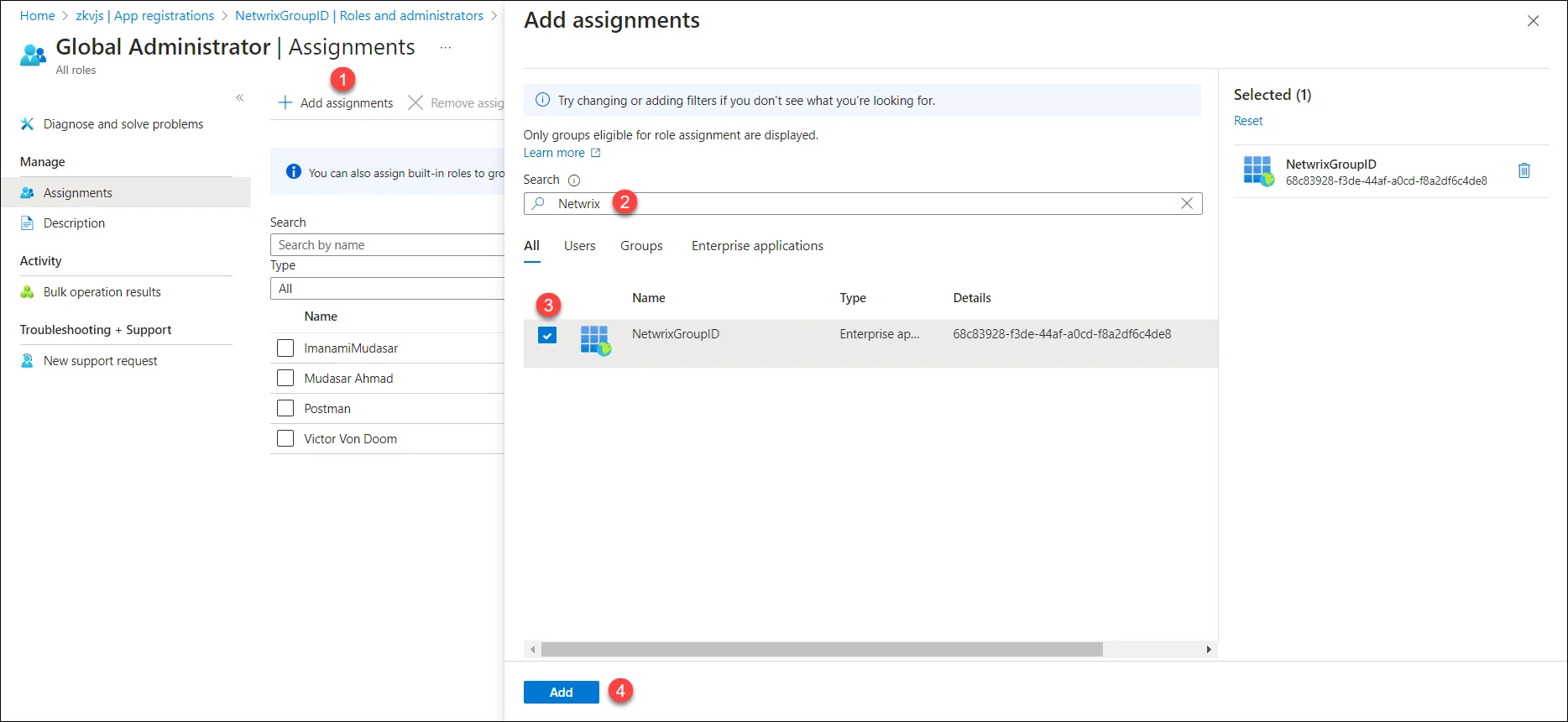This screenshot has width=1568, height=722.
Task: Click the NetwrixGroupID app icon in results
Action: pyautogui.click(x=595, y=340)
